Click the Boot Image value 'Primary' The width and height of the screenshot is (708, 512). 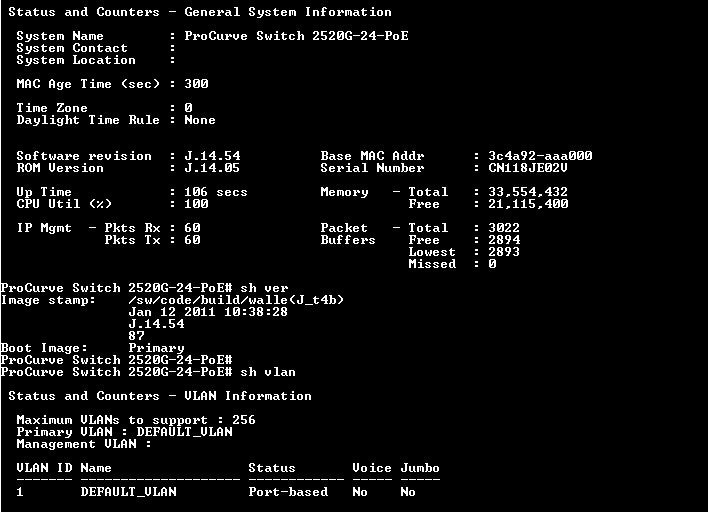pos(156,348)
